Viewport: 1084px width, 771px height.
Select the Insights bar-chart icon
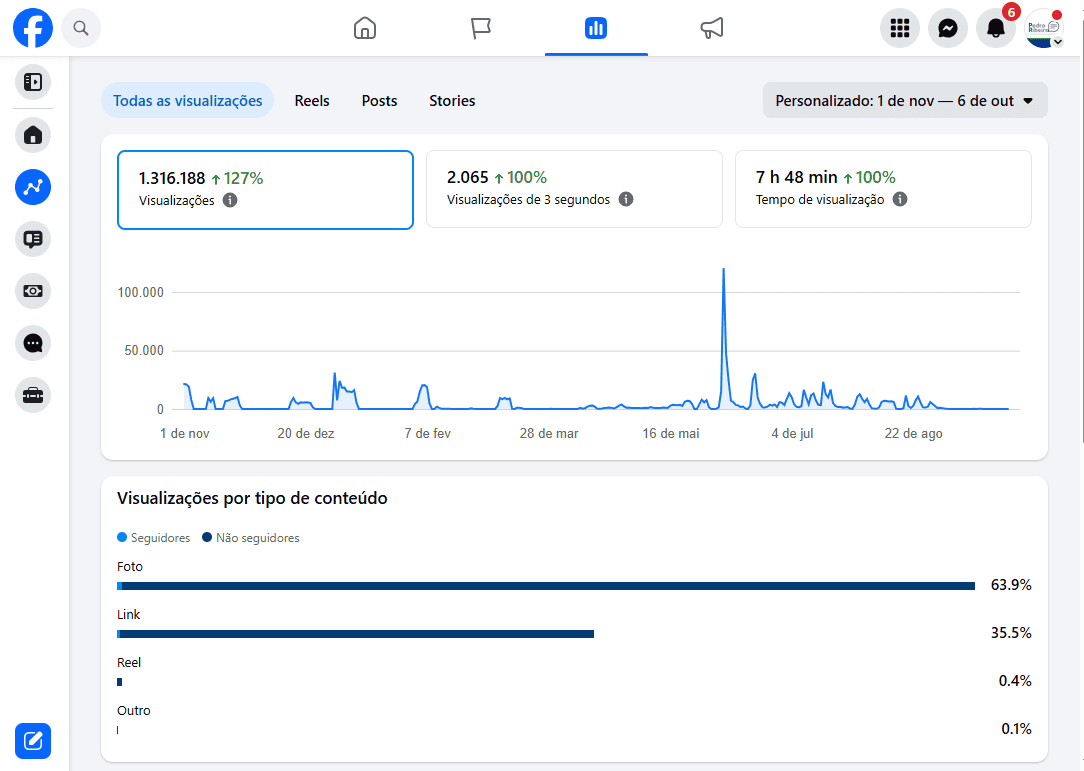pyautogui.click(x=596, y=28)
